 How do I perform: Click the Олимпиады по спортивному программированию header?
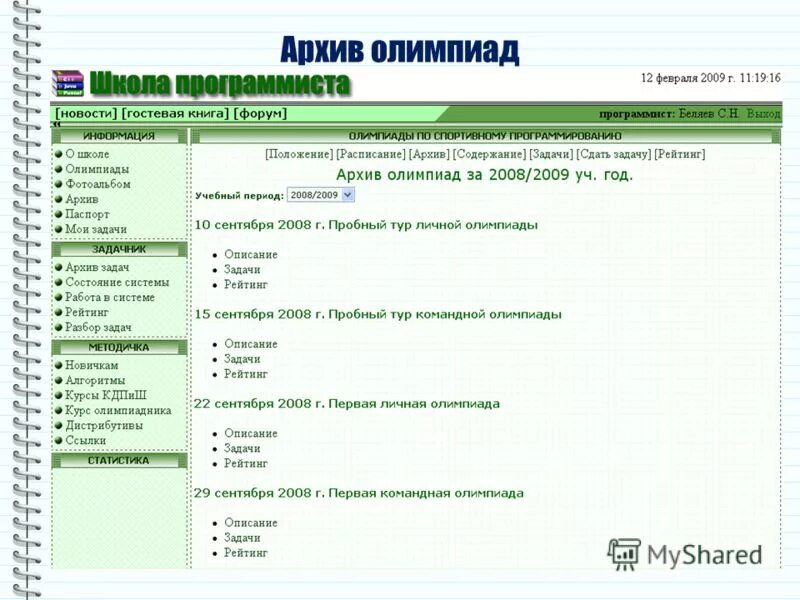click(x=485, y=136)
